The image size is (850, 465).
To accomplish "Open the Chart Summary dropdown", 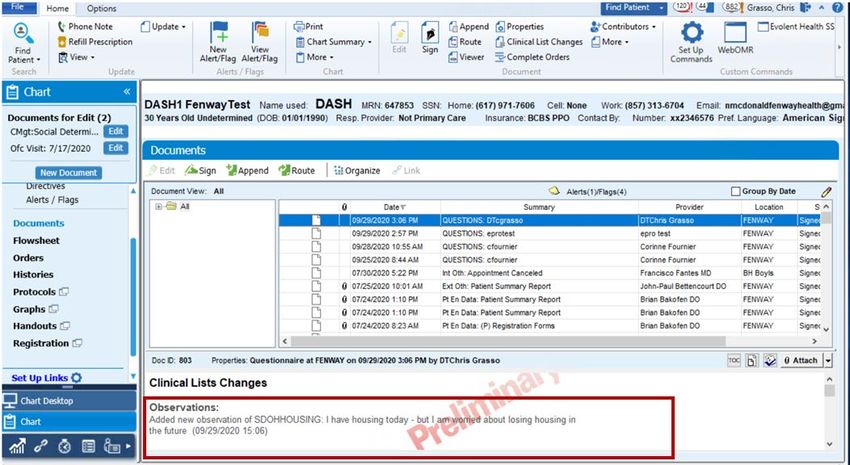I will 334,42.
